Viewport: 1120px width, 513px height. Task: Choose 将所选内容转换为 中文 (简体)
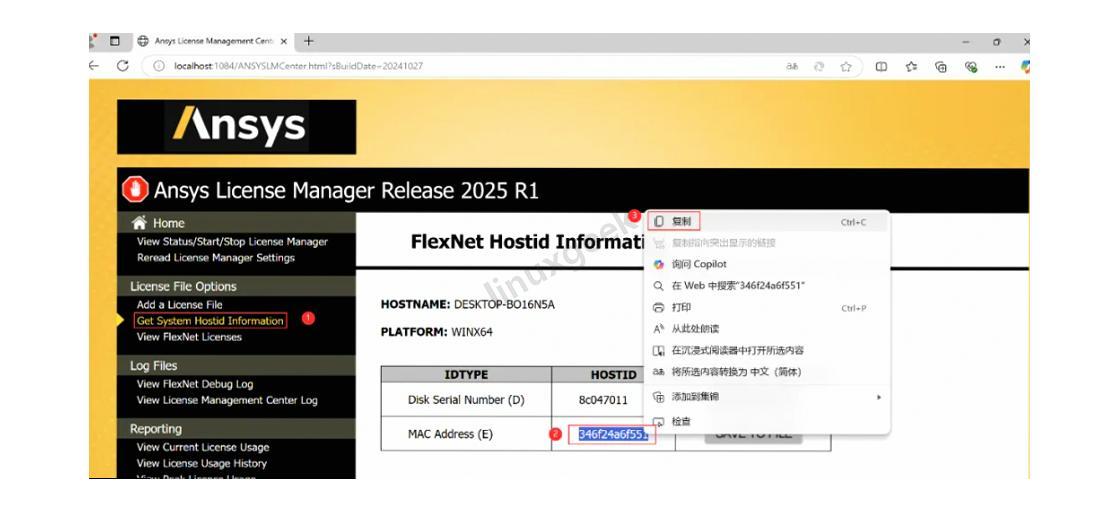click(766, 372)
